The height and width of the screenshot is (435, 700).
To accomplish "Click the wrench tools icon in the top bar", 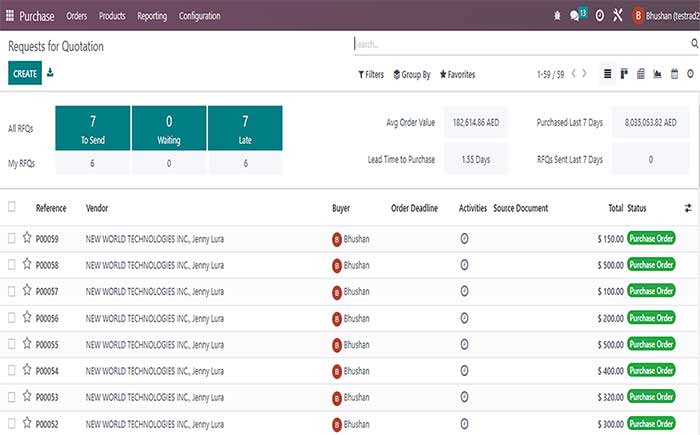I will pos(618,16).
